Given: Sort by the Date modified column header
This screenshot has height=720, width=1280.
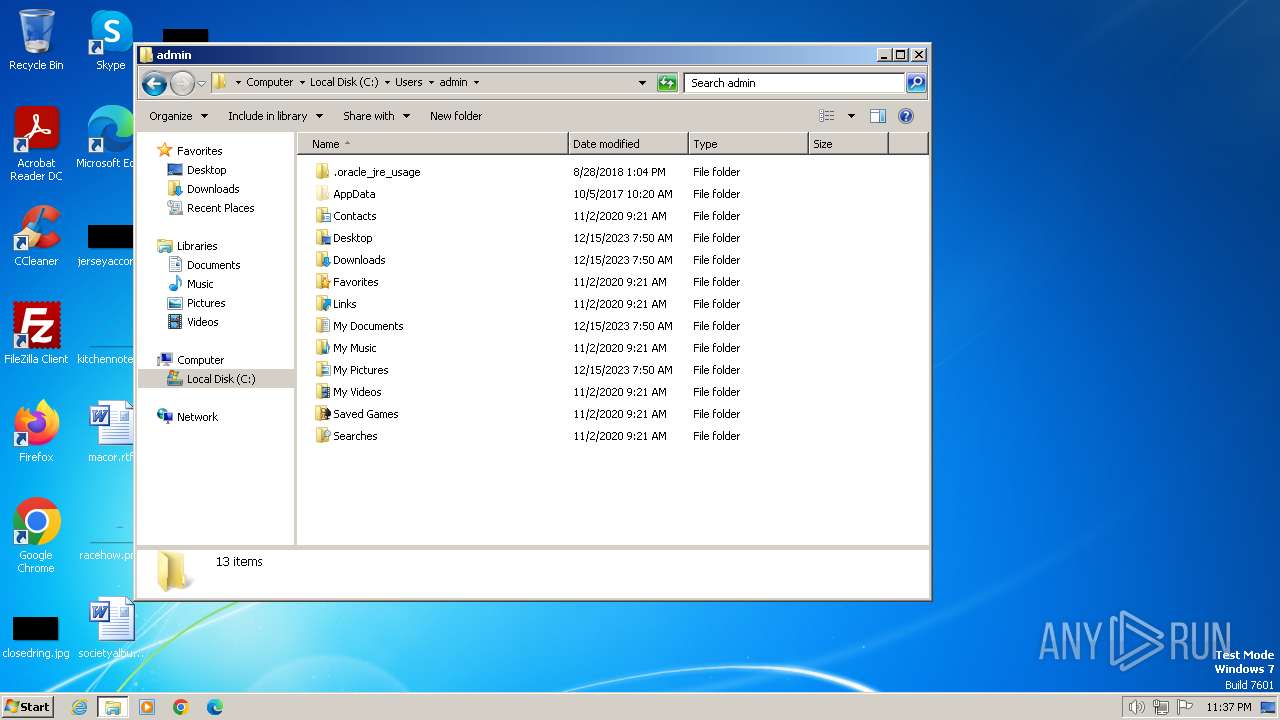Looking at the screenshot, I should [628, 144].
